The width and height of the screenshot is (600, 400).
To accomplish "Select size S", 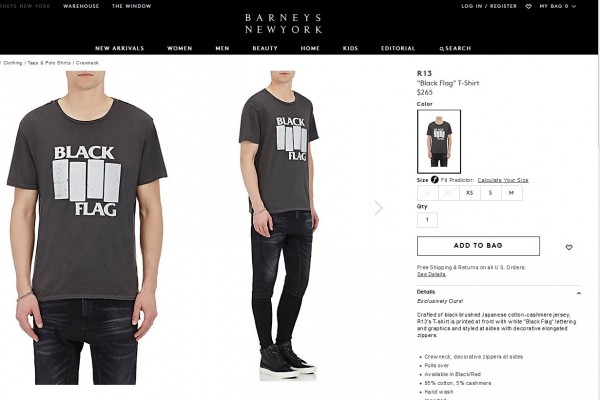I will (x=490, y=193).
